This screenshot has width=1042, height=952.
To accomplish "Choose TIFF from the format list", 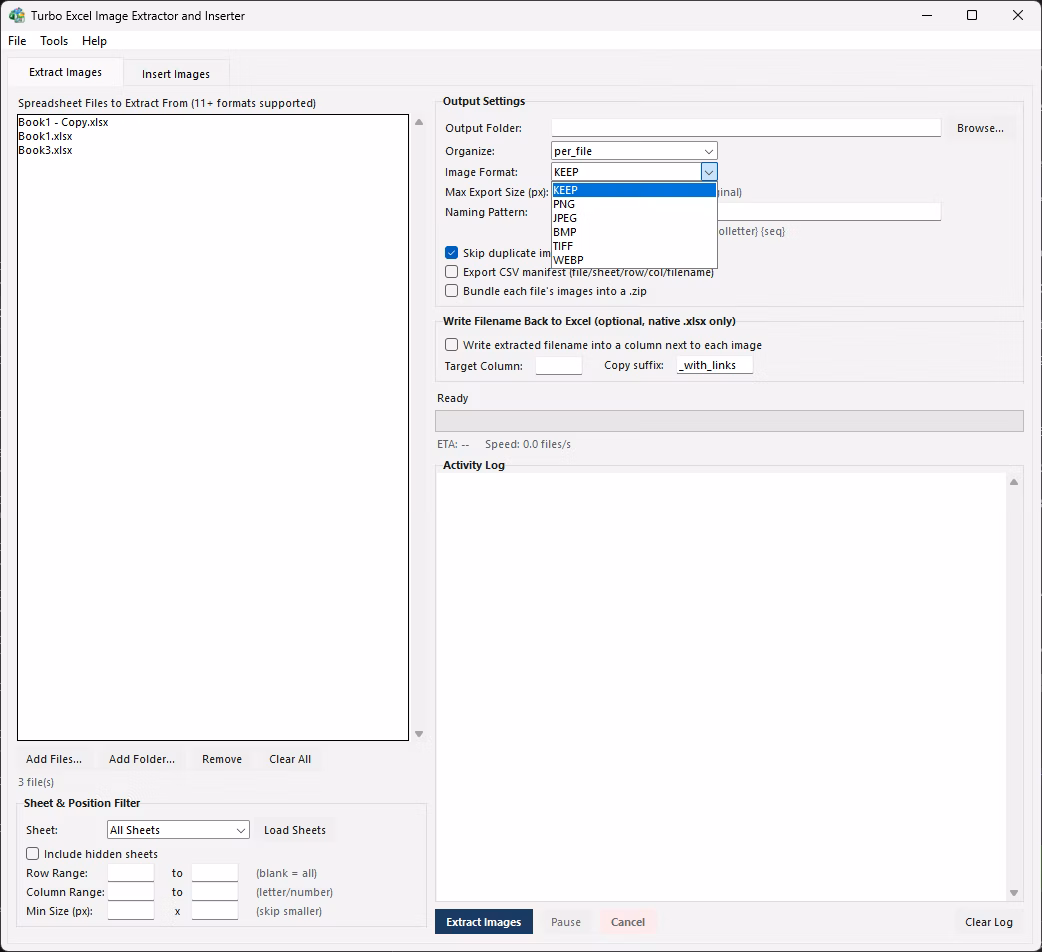I will click(x=634, y=246).
